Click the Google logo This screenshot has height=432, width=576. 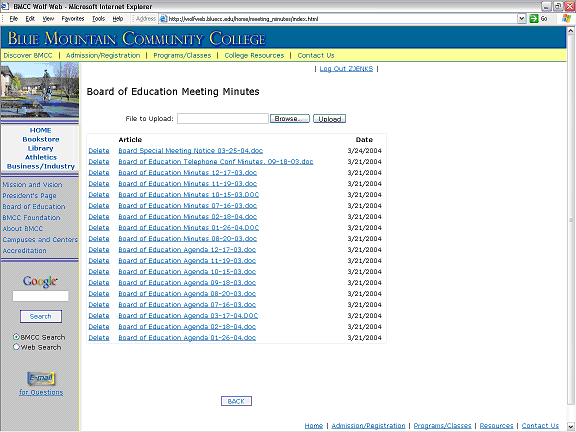tap(40, 281)
